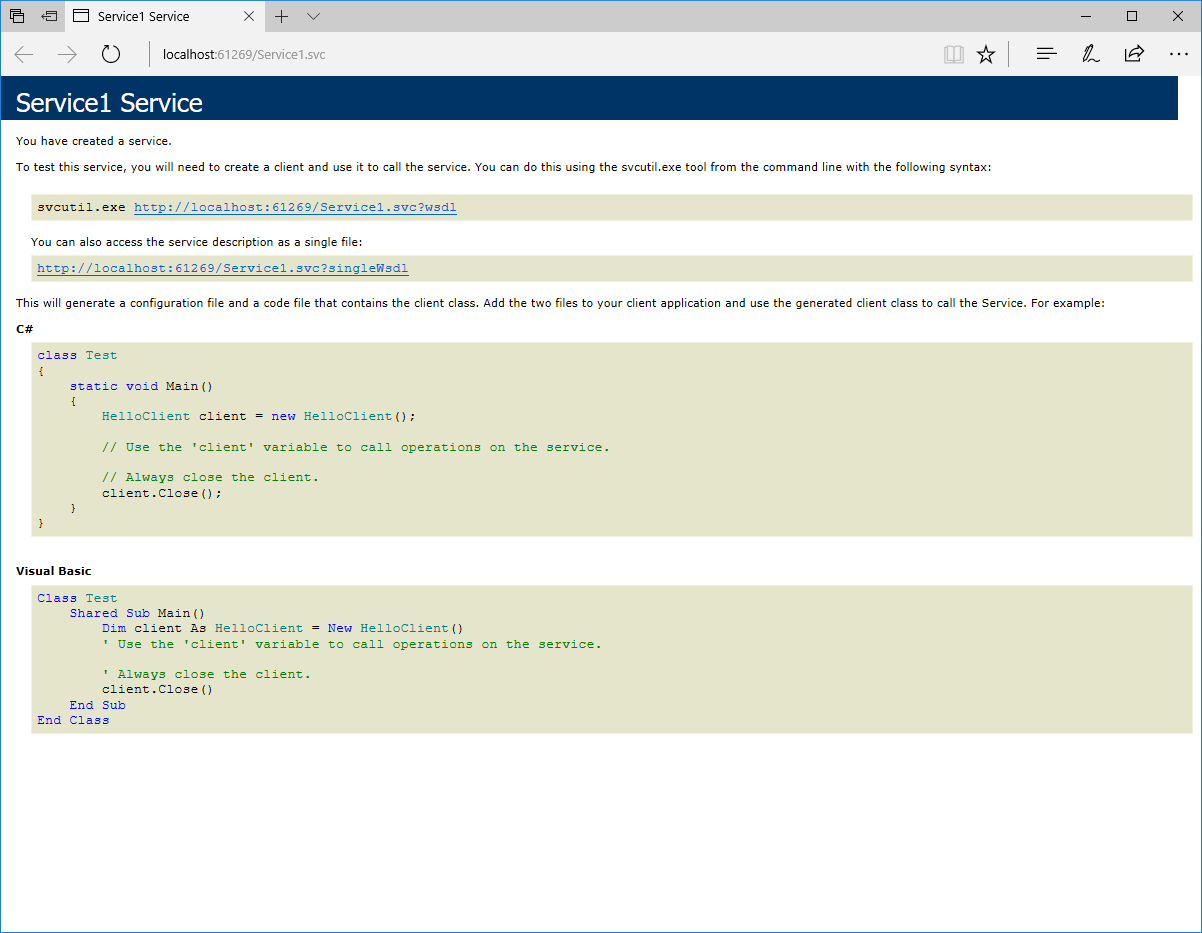Click the C# line 'HelloClient client = new HelloClient();'
Screen dimensions: 1202x933
pos(258,416)
